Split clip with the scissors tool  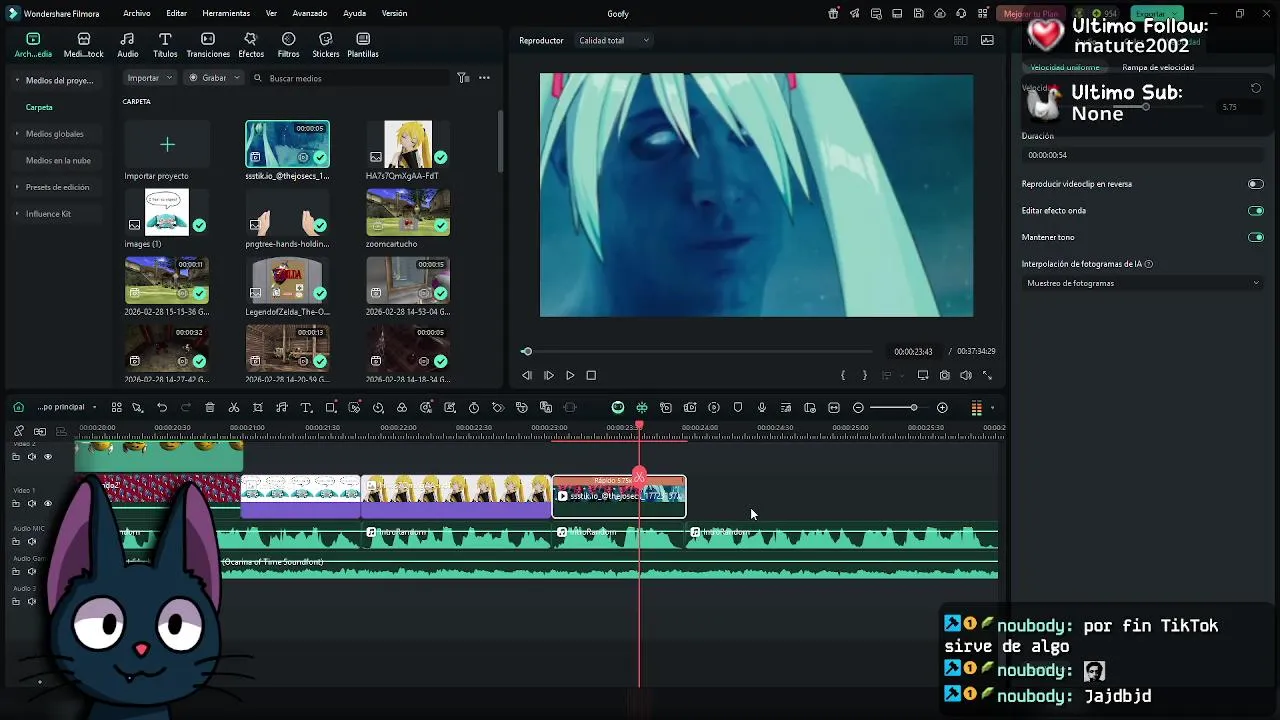tap(234, 408)
